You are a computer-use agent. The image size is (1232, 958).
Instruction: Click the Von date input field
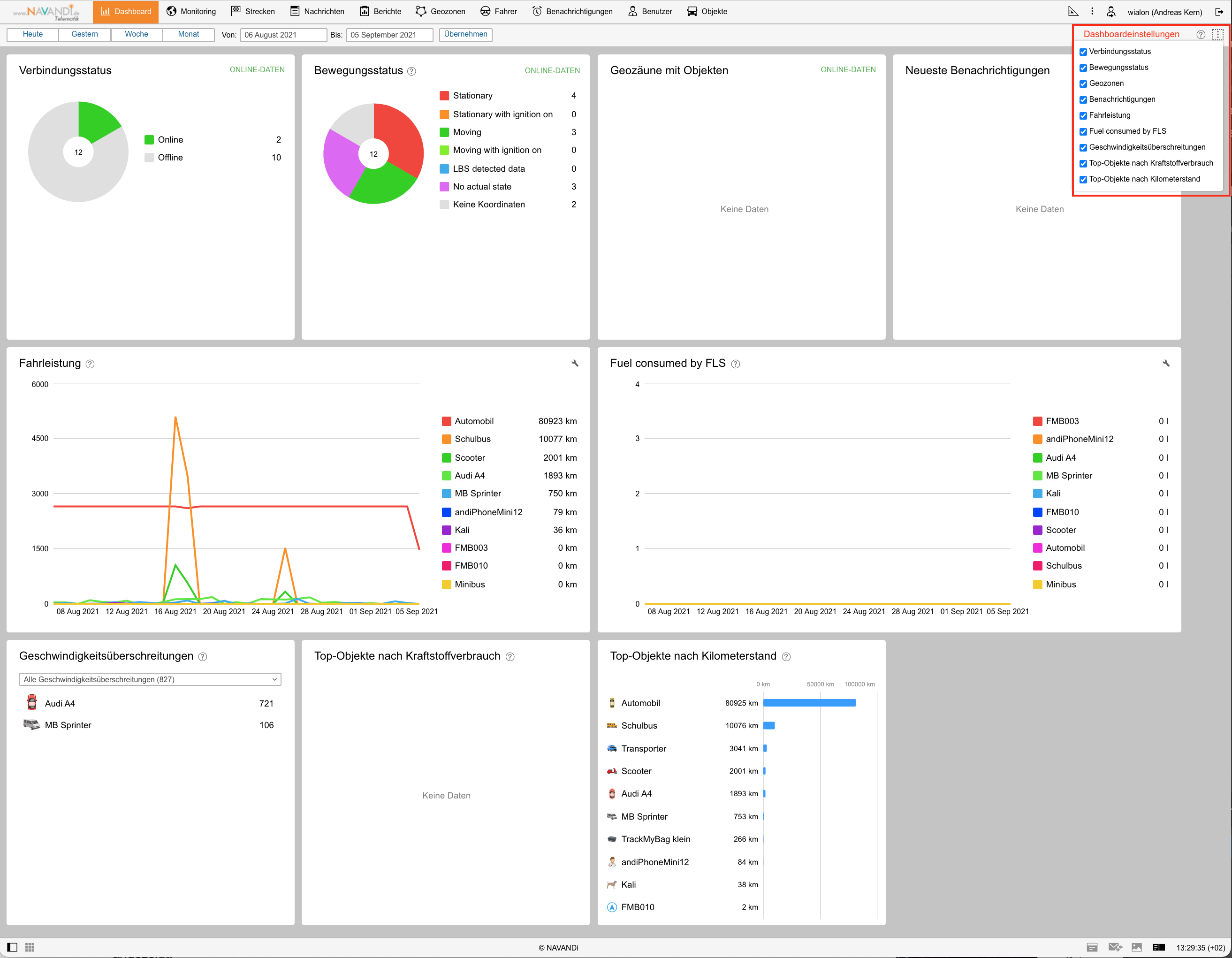click(283, 34)
